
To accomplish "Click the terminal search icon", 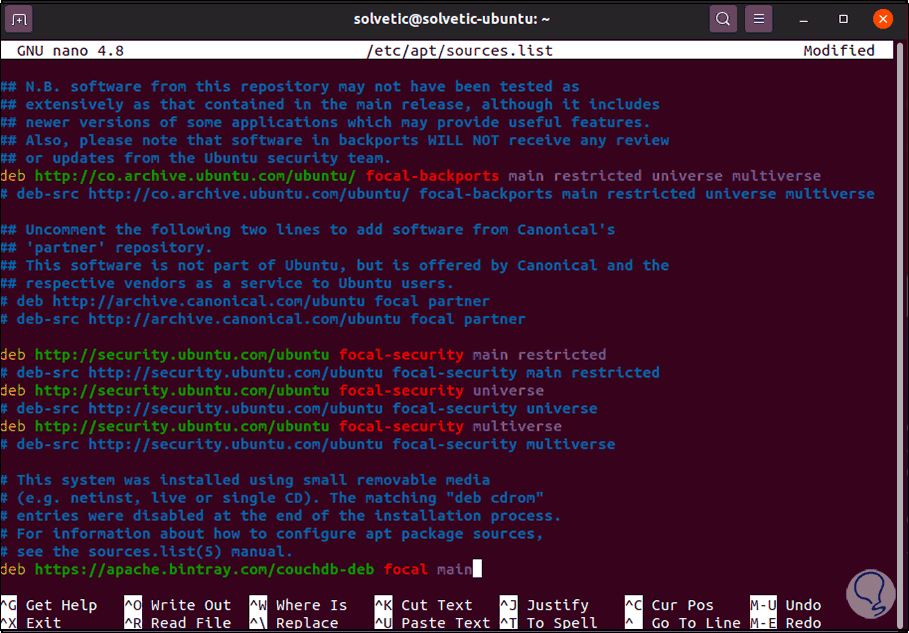I will coord(723,19).
